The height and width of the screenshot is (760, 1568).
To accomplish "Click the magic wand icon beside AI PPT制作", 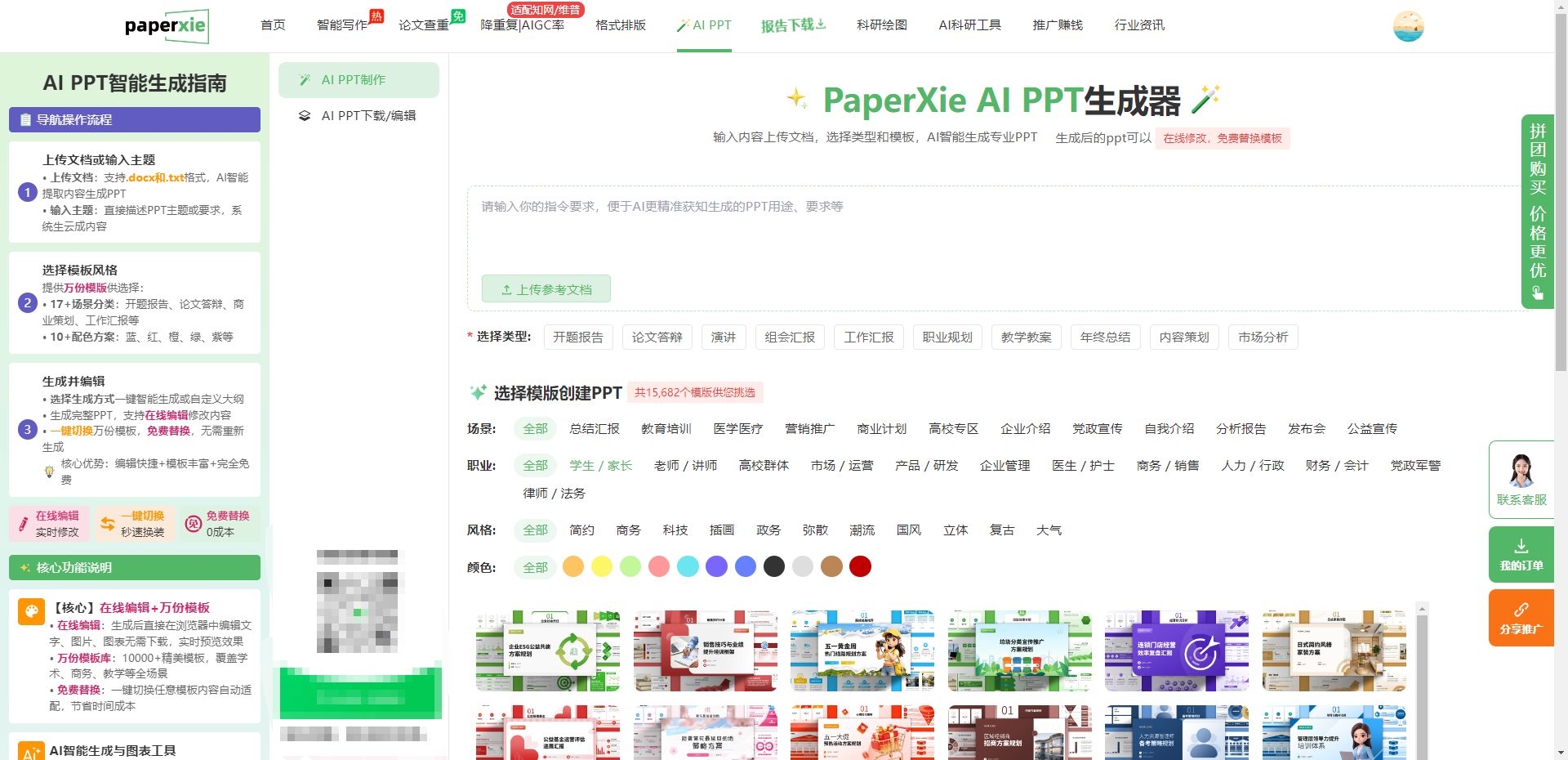I will 305,80.
